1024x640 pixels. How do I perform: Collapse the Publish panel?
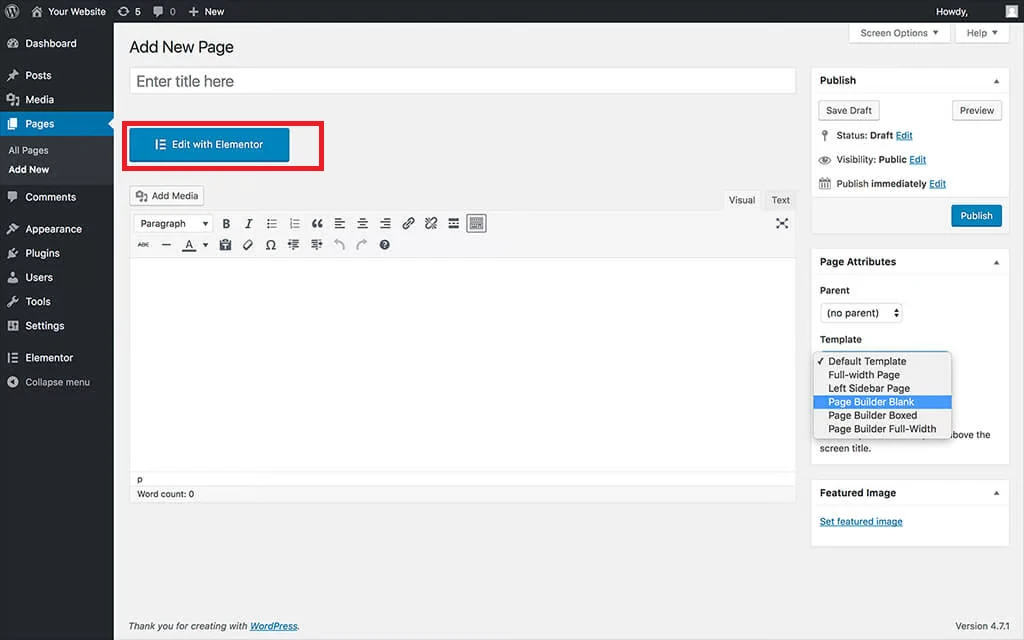pos(995,81)
